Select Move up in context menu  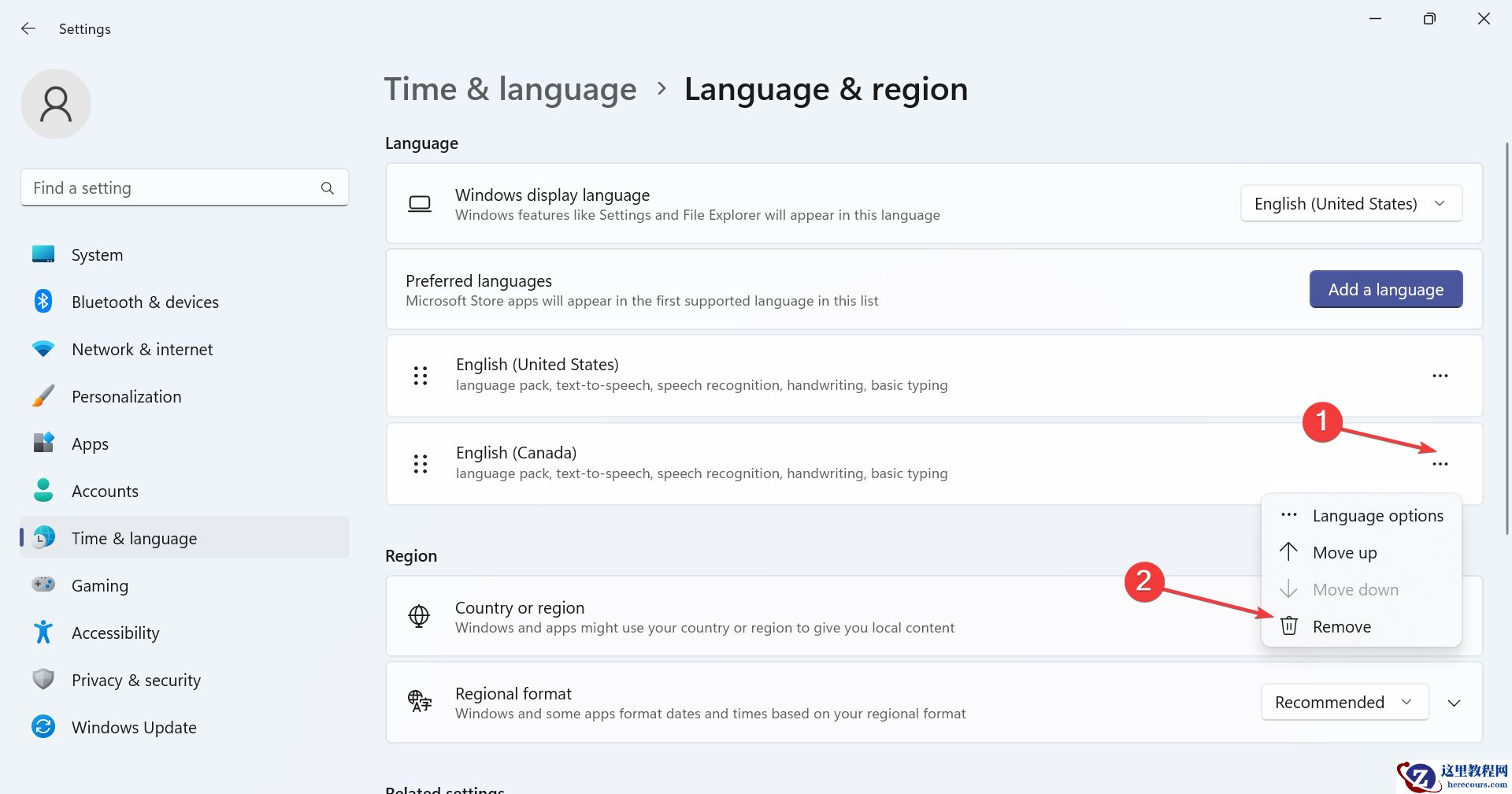click(x=1362, y=553)
